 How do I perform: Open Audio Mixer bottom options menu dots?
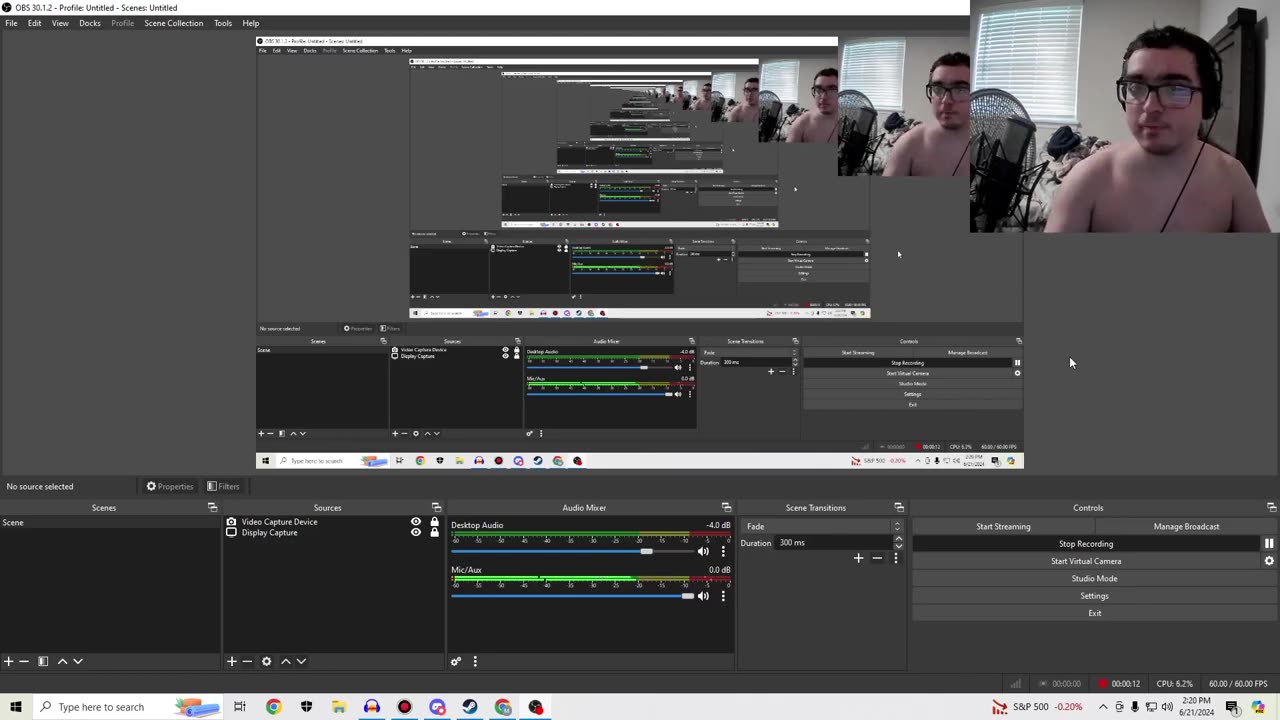pyautogui.click(x=475, y=661)
